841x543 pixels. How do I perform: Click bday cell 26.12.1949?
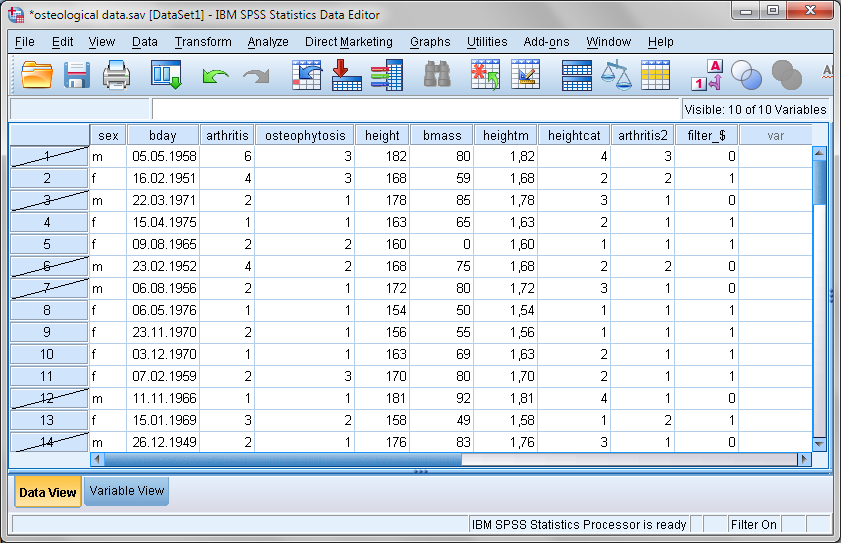(163, 442)
